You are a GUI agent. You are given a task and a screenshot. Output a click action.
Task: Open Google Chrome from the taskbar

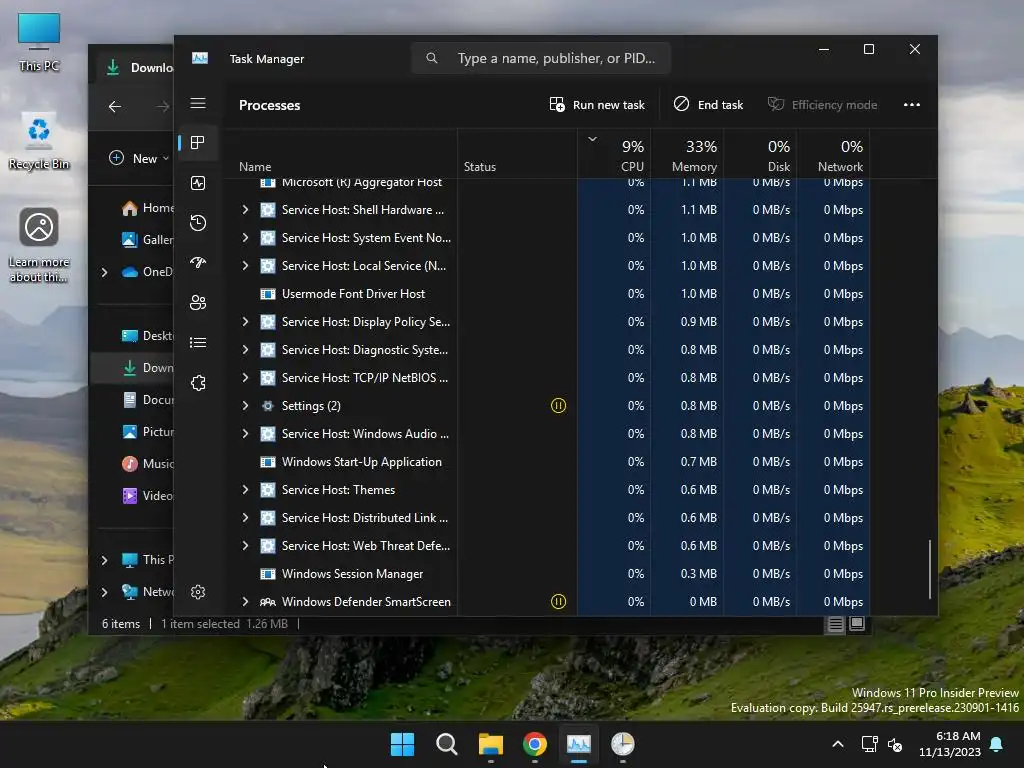[535, 744]
